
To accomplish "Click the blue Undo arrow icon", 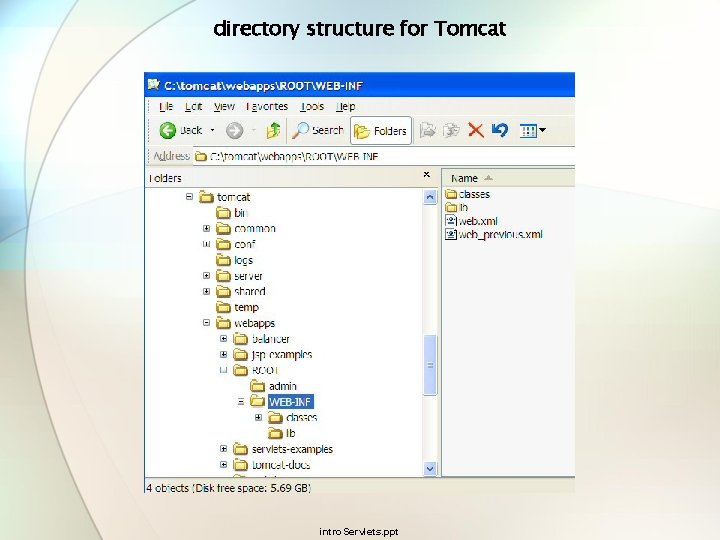I will pyautogui.click(x=500, y=130).
